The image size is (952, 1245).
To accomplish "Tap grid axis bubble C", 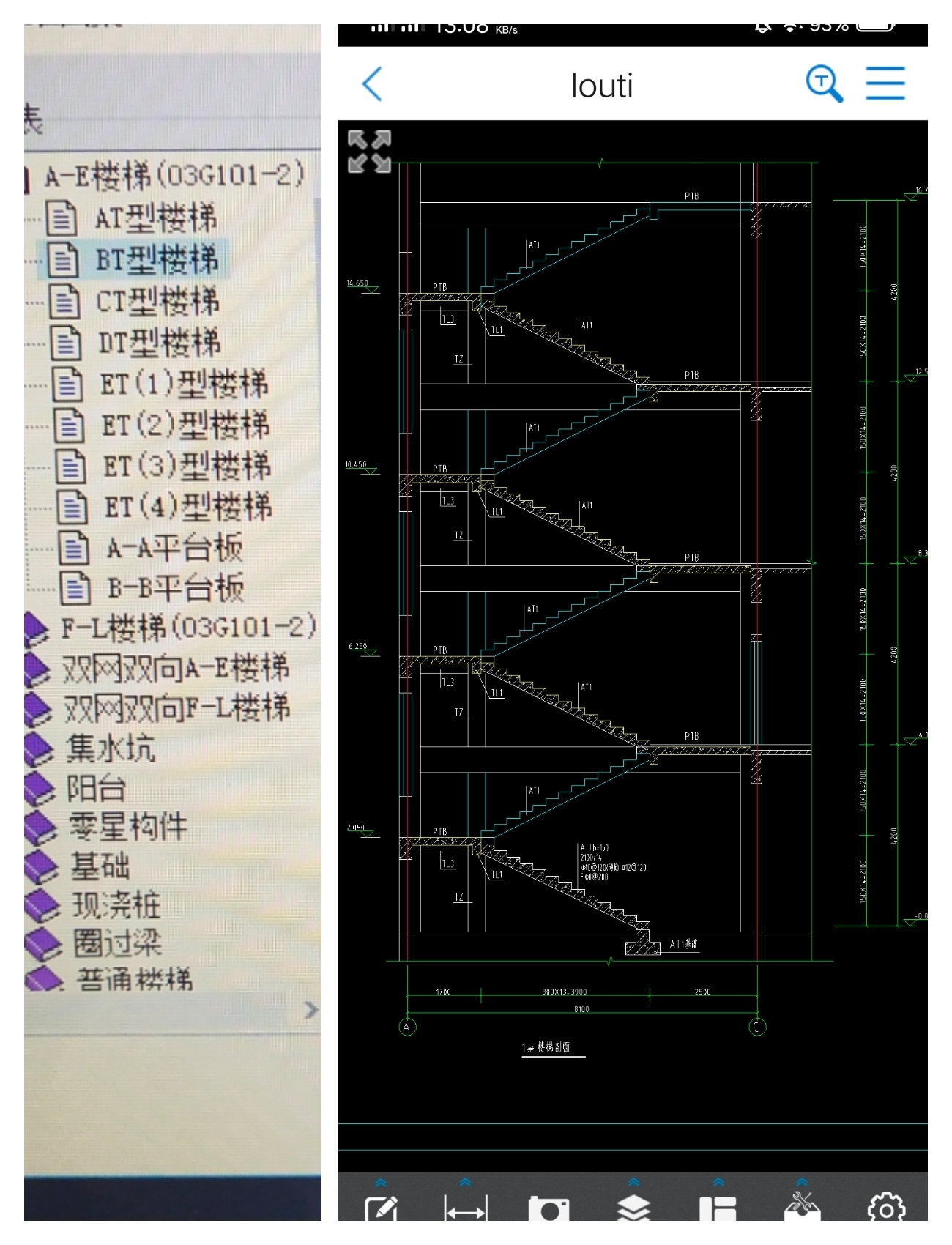I will click(757, 1027).
